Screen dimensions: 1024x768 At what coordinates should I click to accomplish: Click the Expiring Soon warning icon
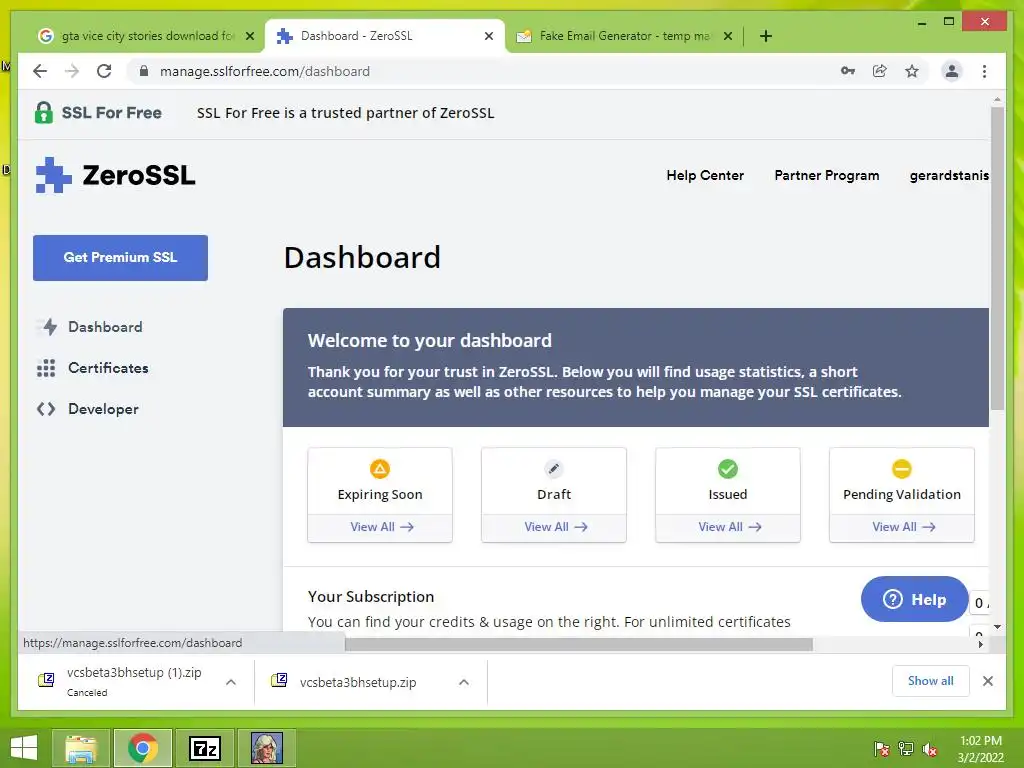[379, 469]
